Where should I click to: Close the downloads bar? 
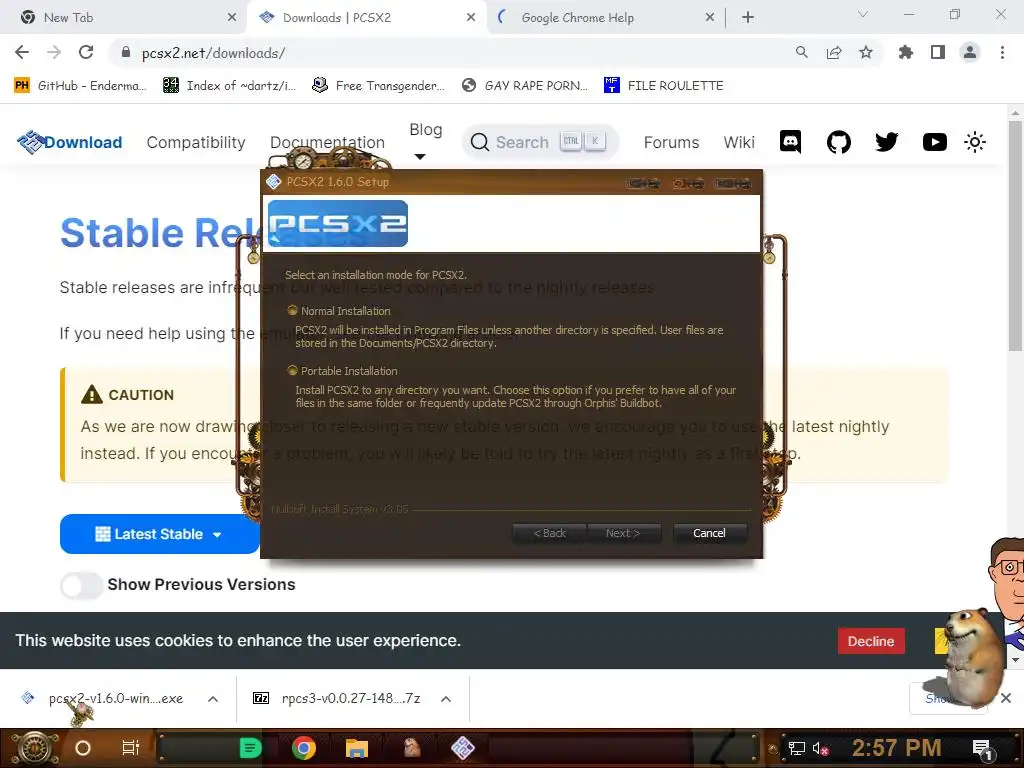click(1006, 698)
